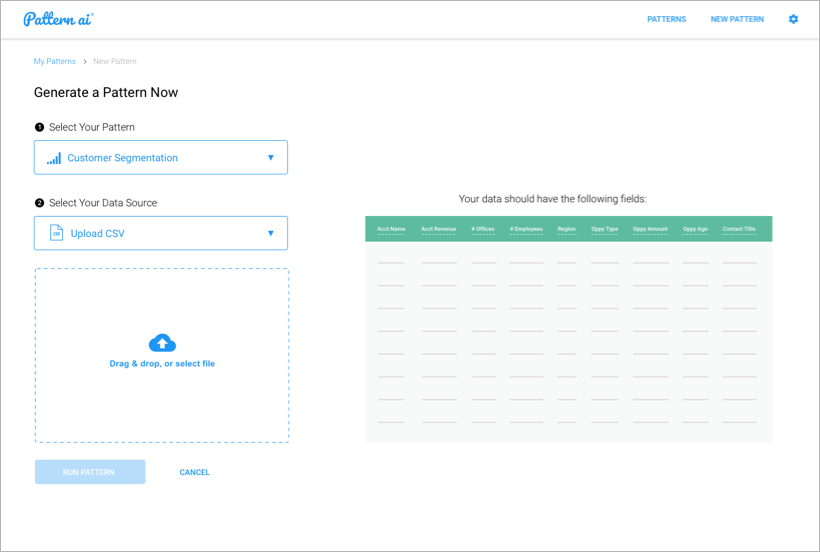Click the step 2 number bullet
The width and height of the screenshot is (820, 552).
[39, 203]
